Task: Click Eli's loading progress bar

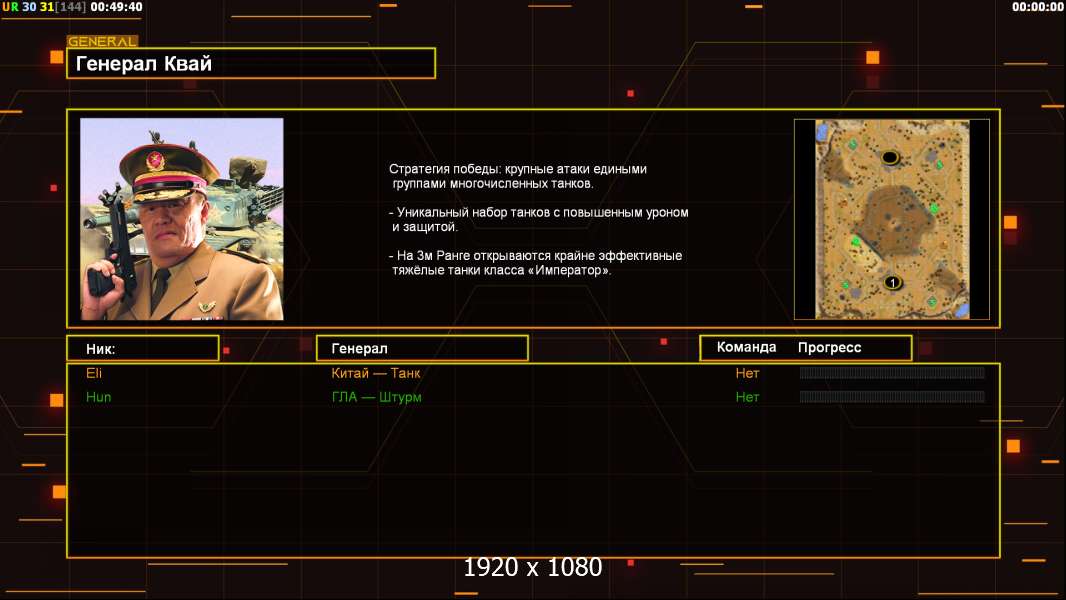Action: pyautogui.click(x=892, y=372)
